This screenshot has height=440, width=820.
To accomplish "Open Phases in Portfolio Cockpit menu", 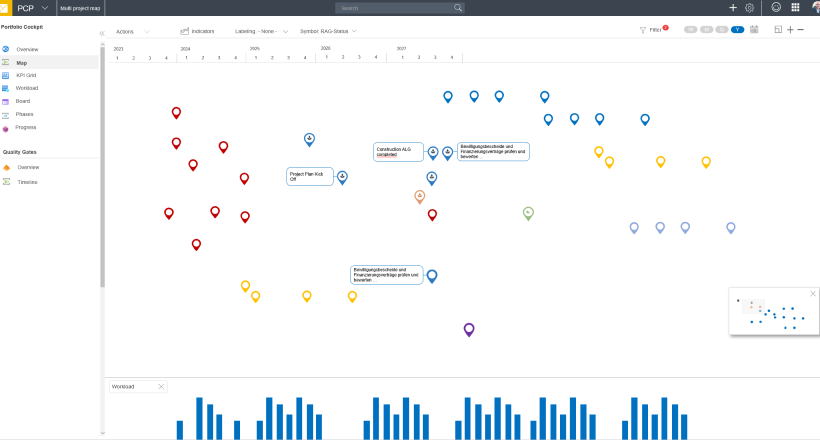I will (x=24, y=114).
